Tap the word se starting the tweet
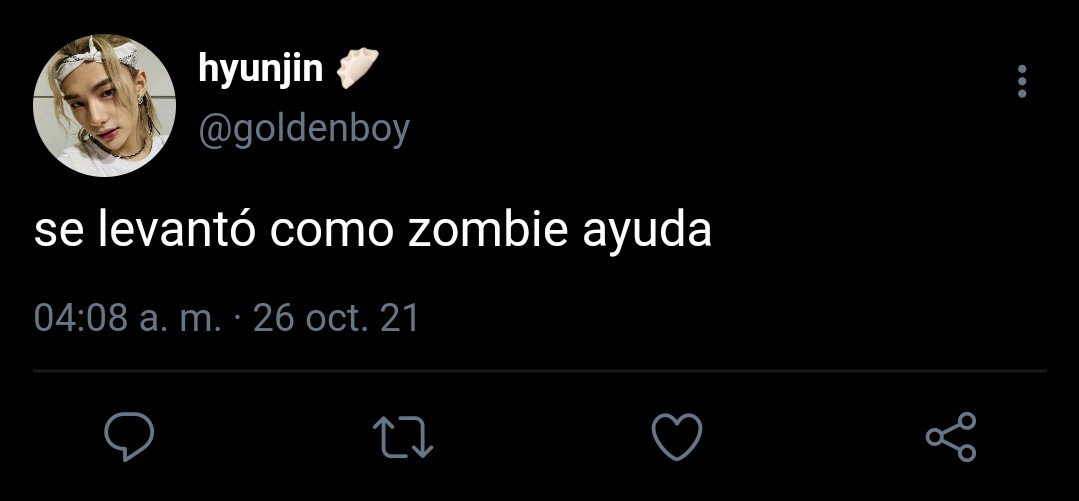This screenshot has width=1079, height=501. [59, 235]
